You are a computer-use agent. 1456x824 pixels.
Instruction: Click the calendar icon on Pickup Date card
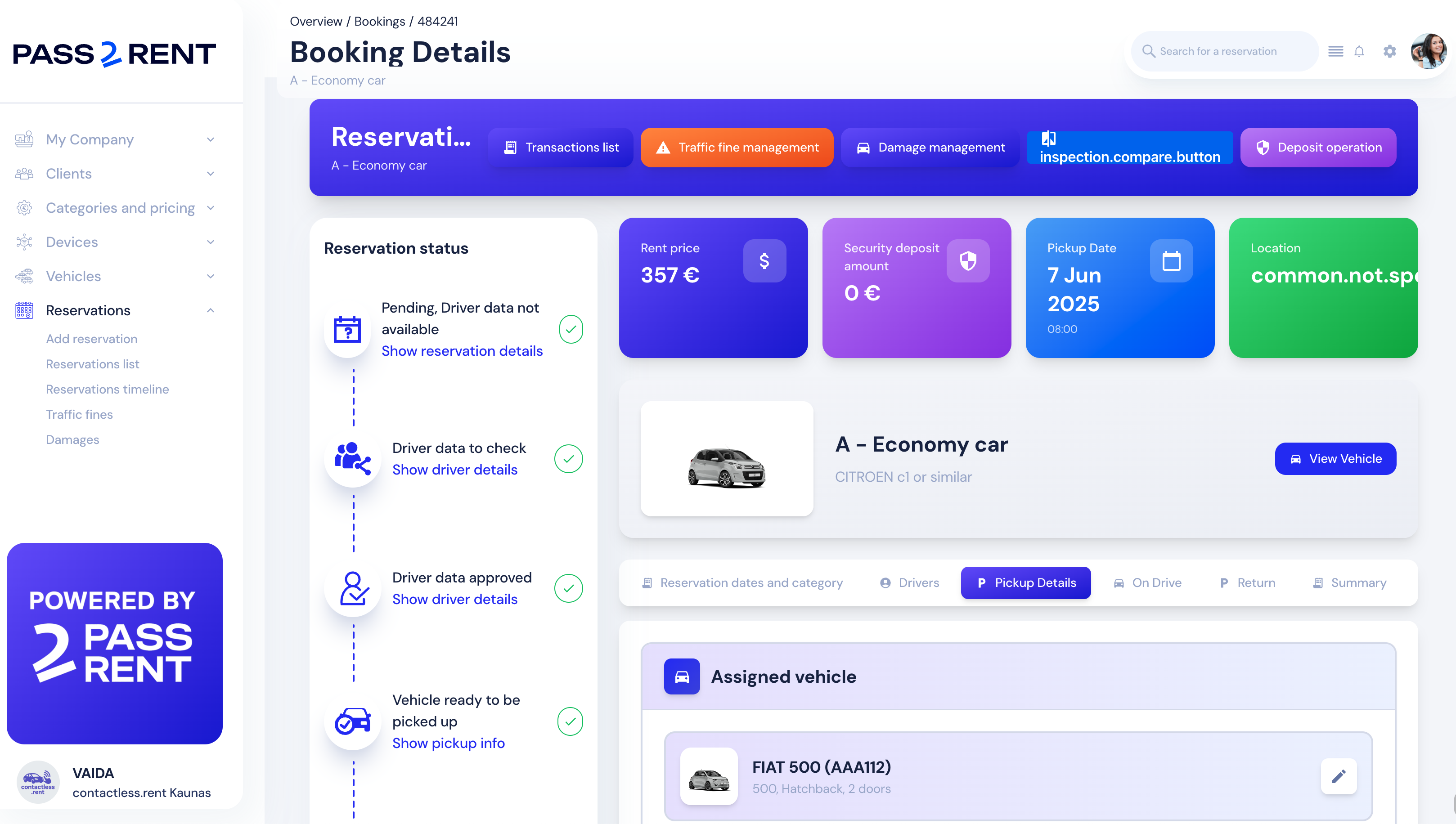[1171, 261]
